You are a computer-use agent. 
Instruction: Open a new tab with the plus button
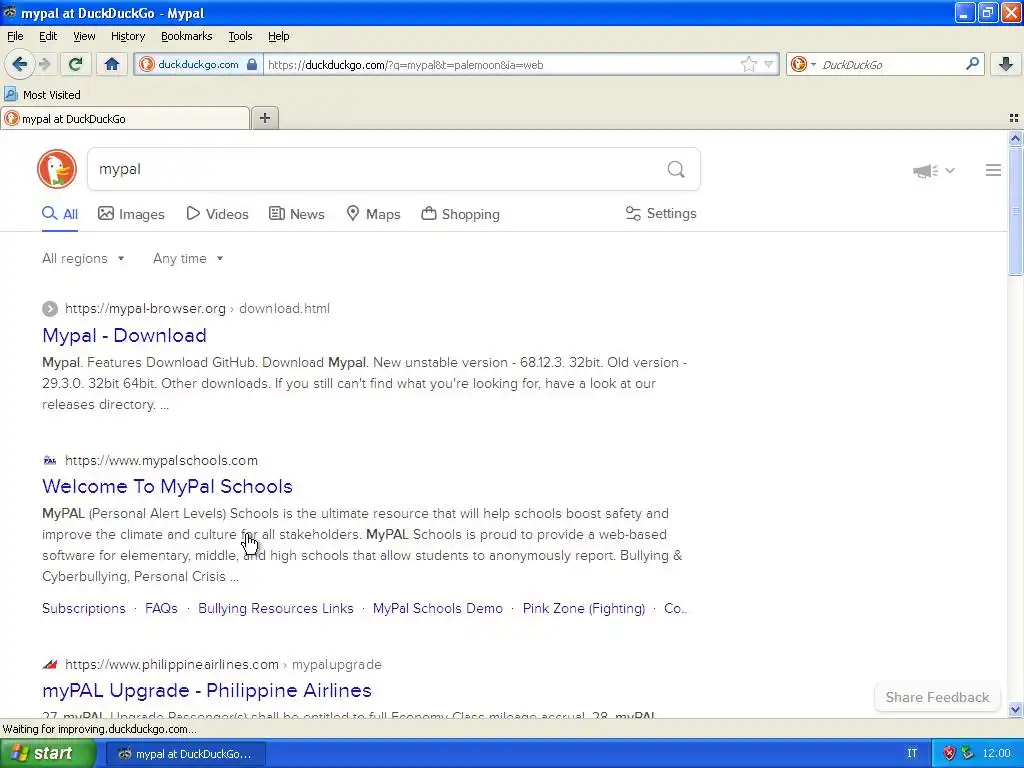tap(264, 118)
